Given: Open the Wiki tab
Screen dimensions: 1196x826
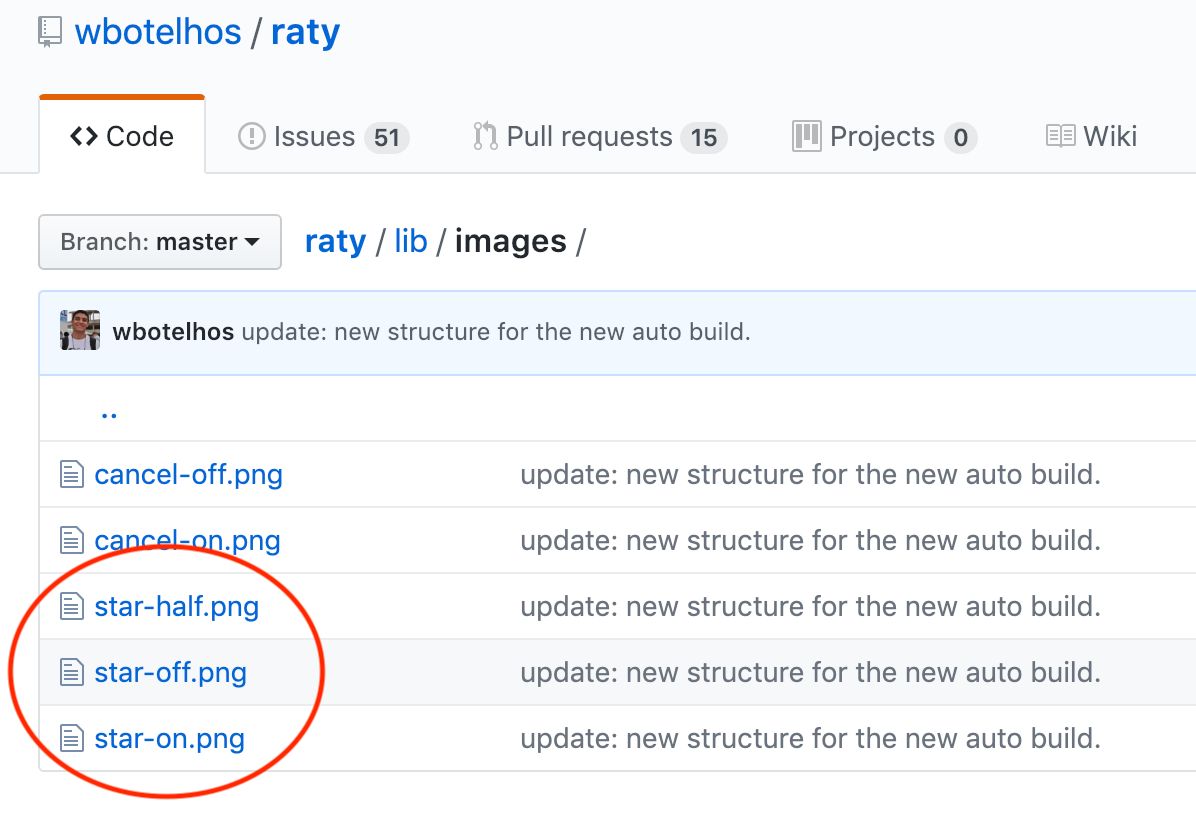Looking at the screenshot, I should click(x=1091, y=136).
